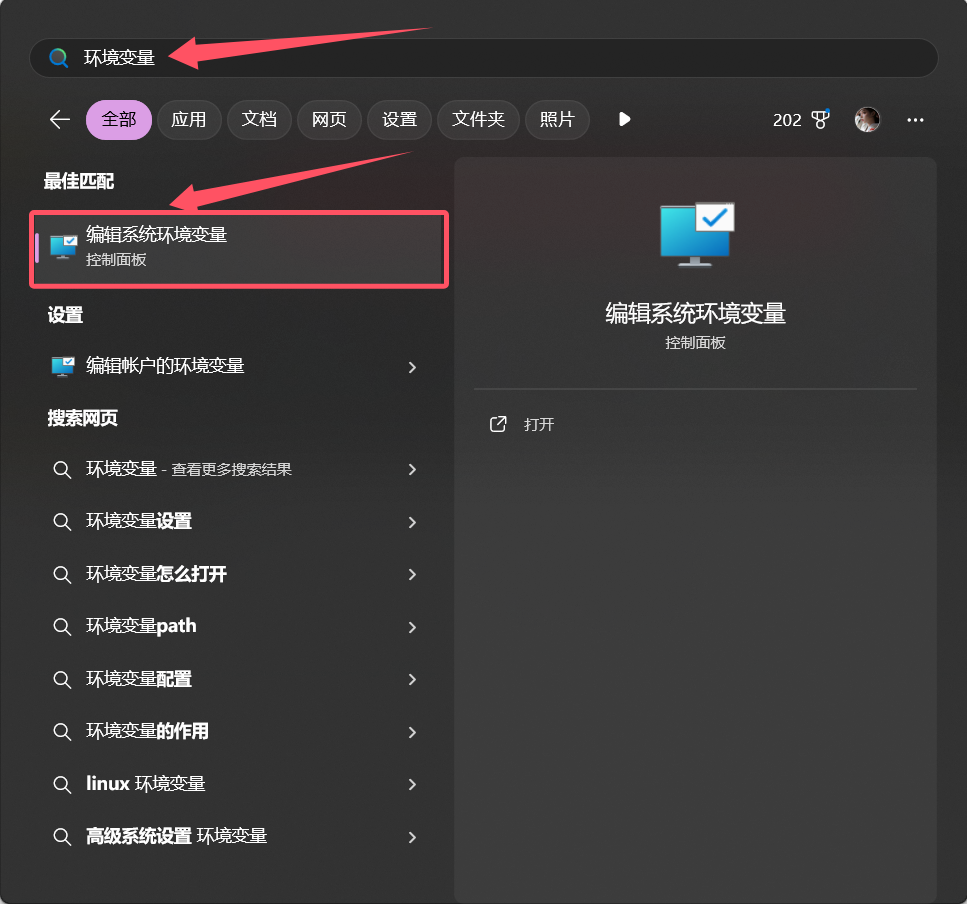Select the 环境变量path web suggestion
This screenshot has height=904, width=967.
tap(235, 627)
